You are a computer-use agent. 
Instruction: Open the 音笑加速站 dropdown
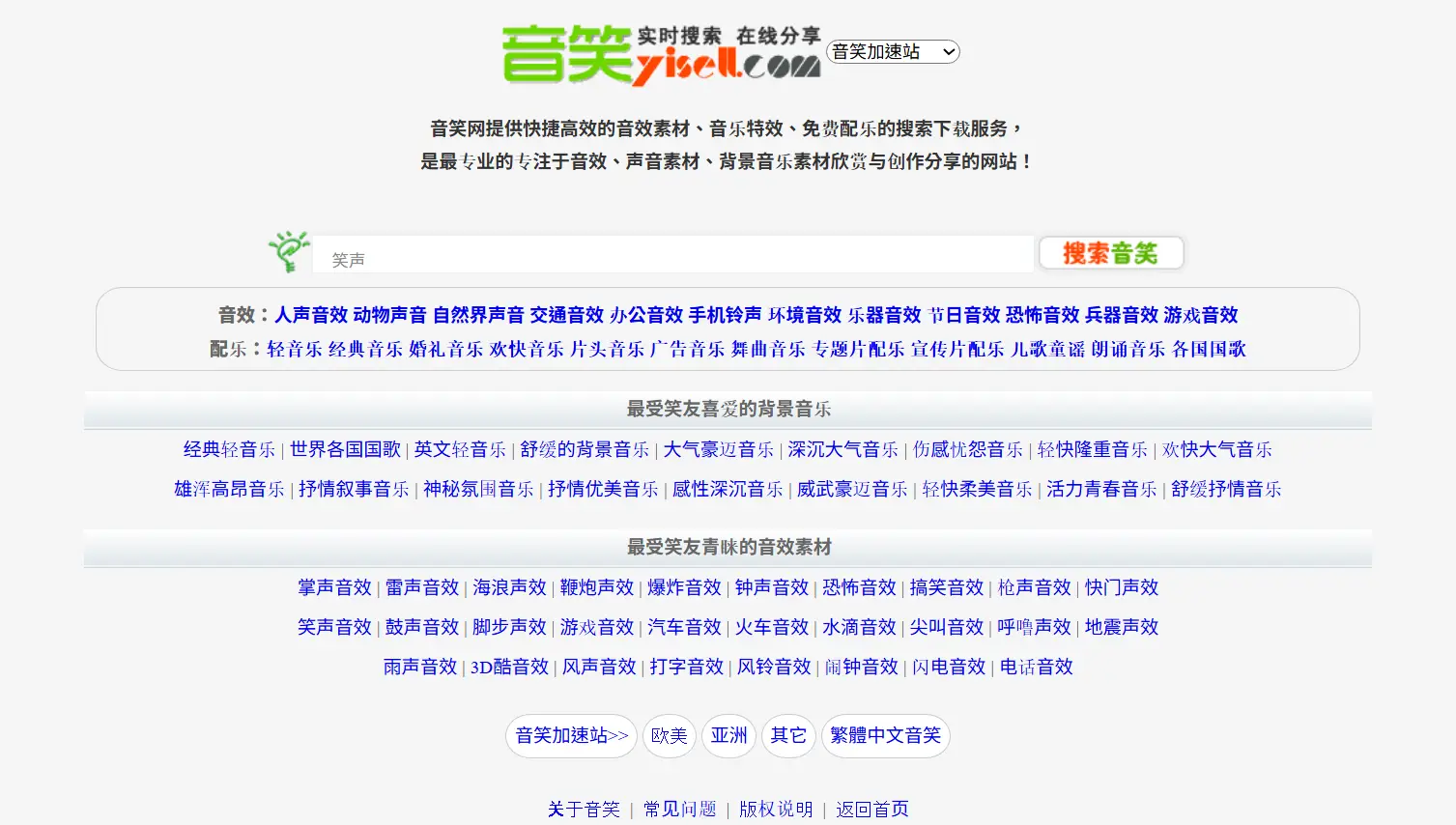(893, 52)
